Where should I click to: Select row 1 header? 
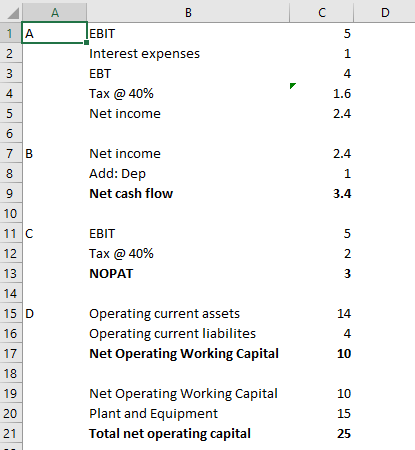pyautogui.click(x=11, y=33)
